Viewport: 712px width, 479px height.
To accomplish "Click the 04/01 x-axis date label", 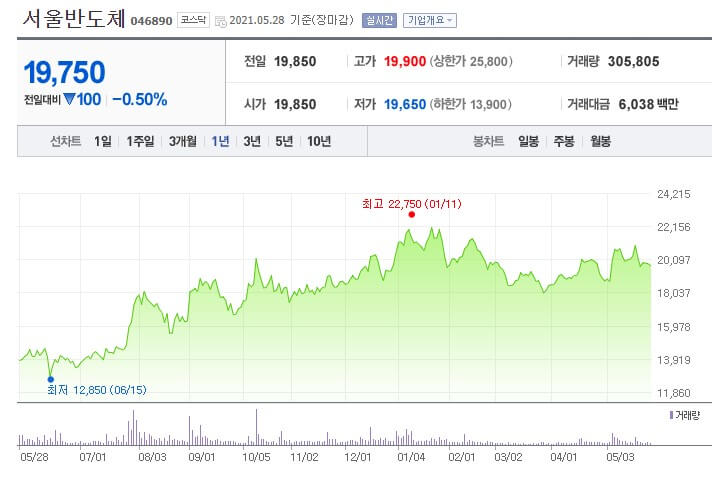I will (564, 457).
